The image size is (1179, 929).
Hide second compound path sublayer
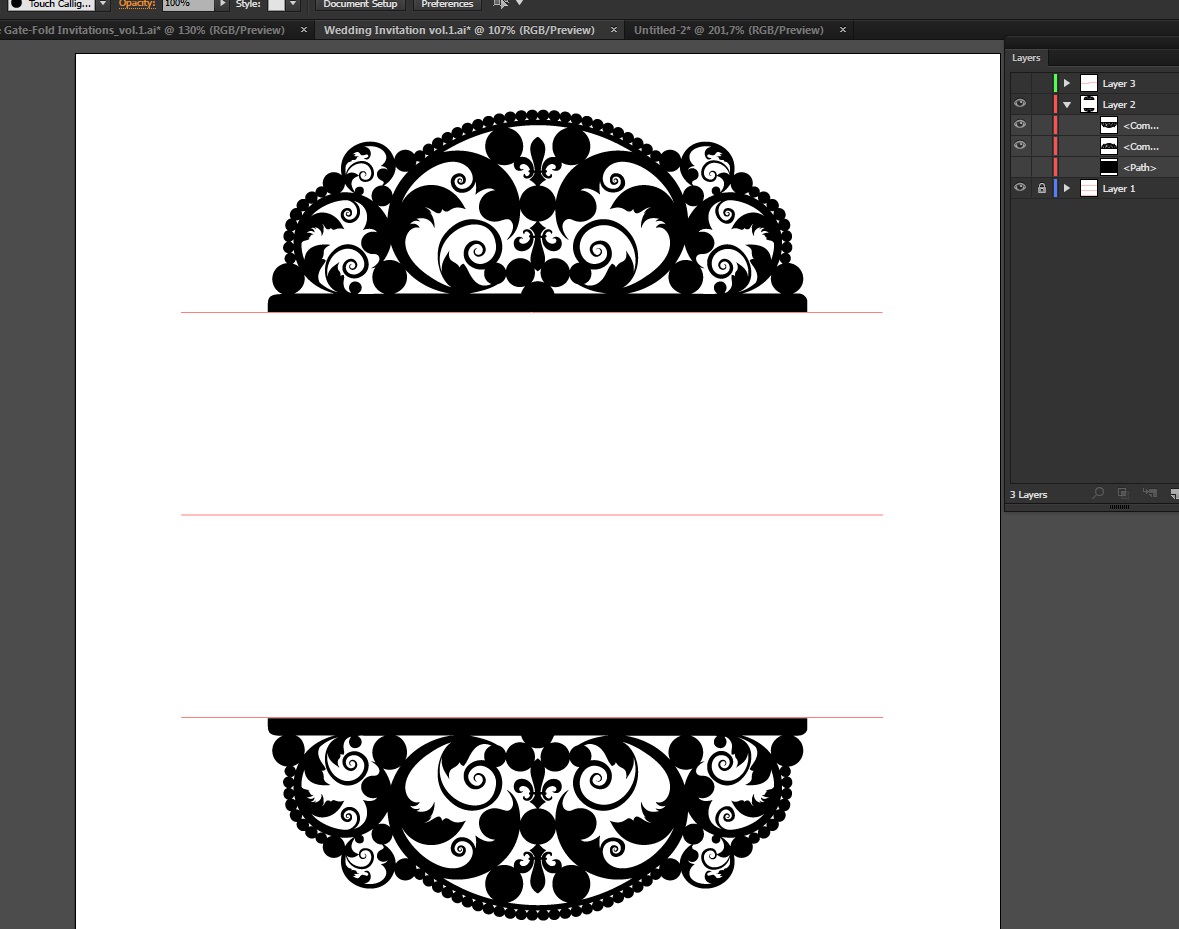(x=1020, y=146)
